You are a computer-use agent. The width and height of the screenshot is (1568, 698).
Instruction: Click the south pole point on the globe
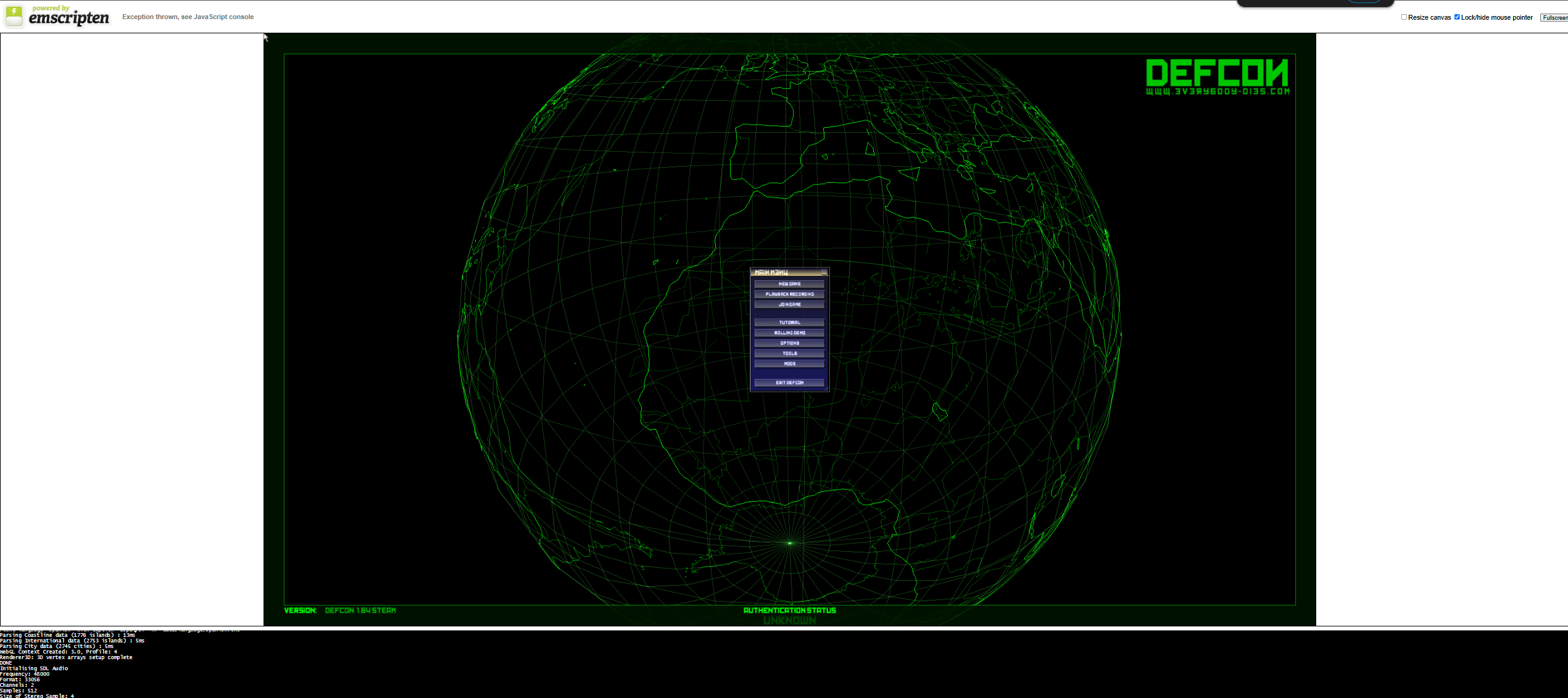790,543
